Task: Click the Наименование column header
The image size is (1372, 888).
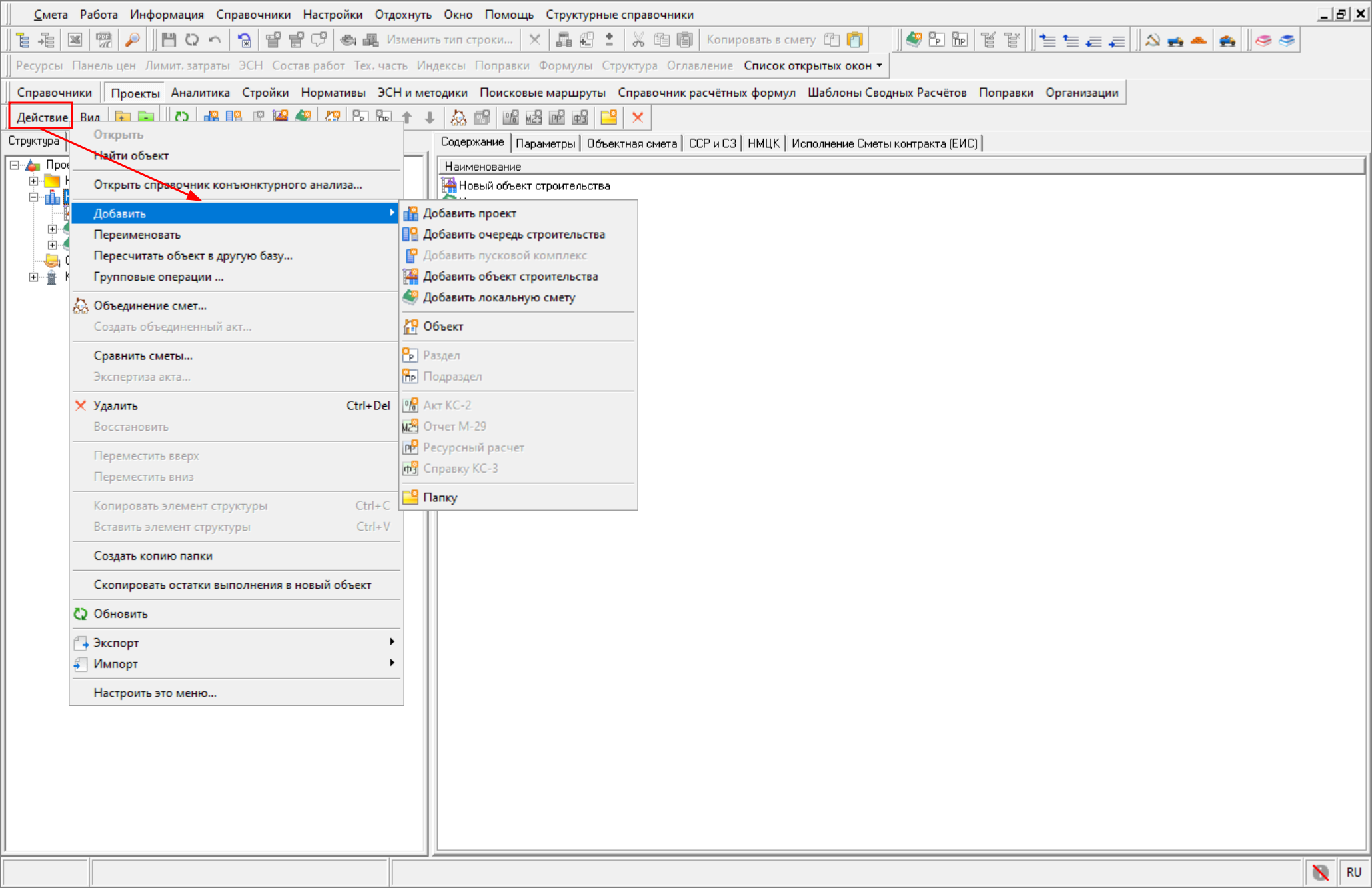Action: click(901, 166)
